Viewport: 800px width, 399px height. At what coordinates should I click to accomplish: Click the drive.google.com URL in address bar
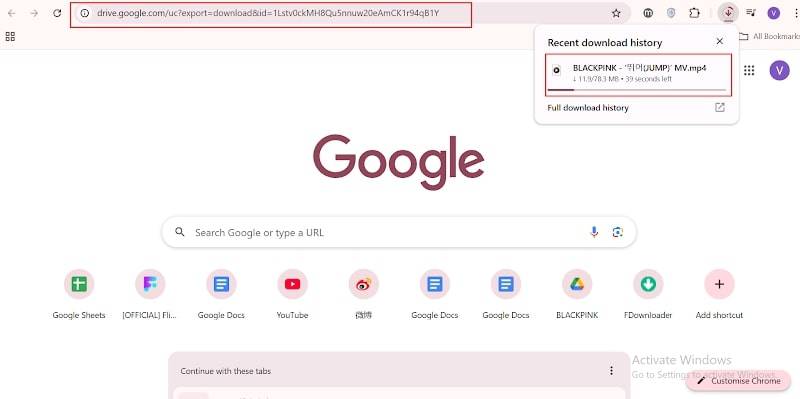pyautogui.click(x=268, y=13)
